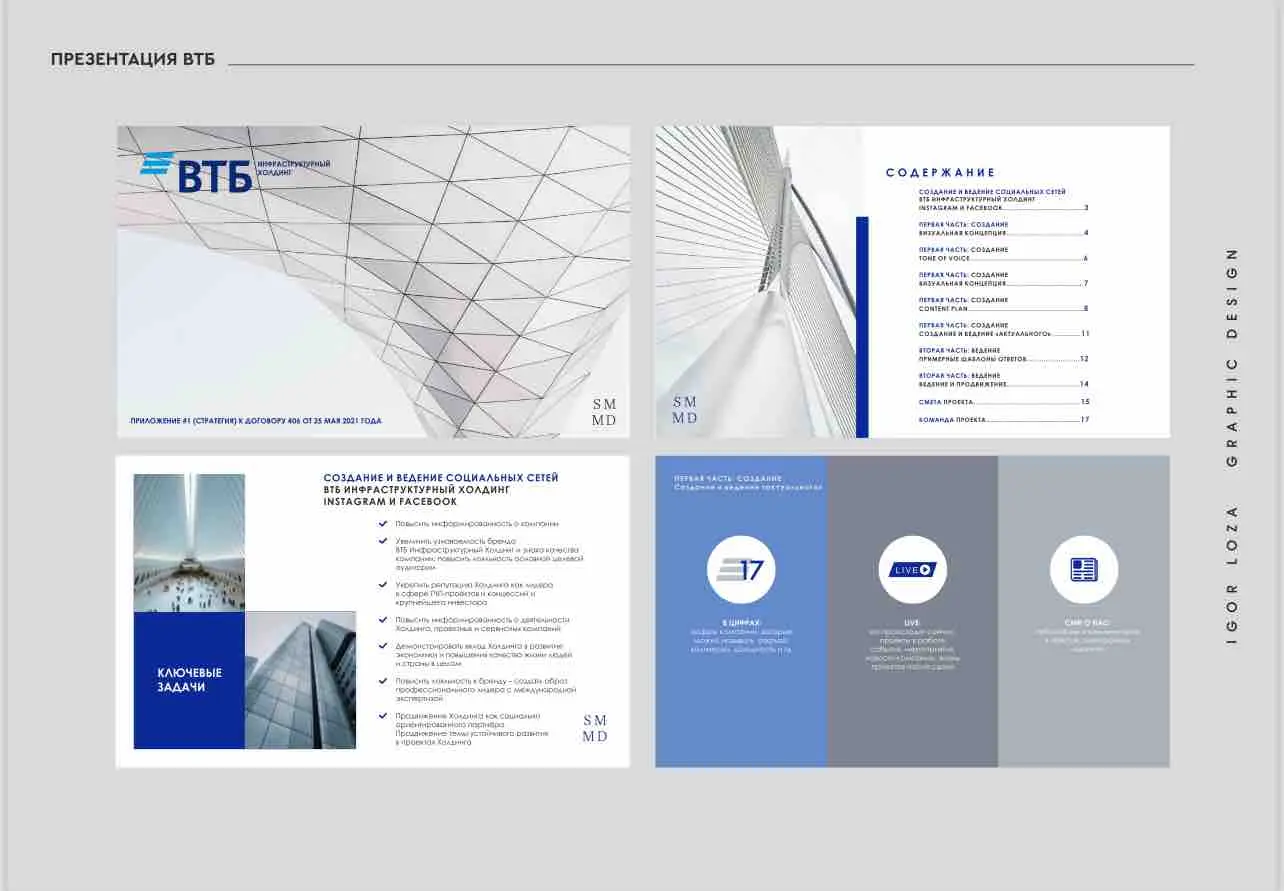Screen dimensions: 1284x891
Task: Select the glass skyscraper photo
Action: pos(300,680)
